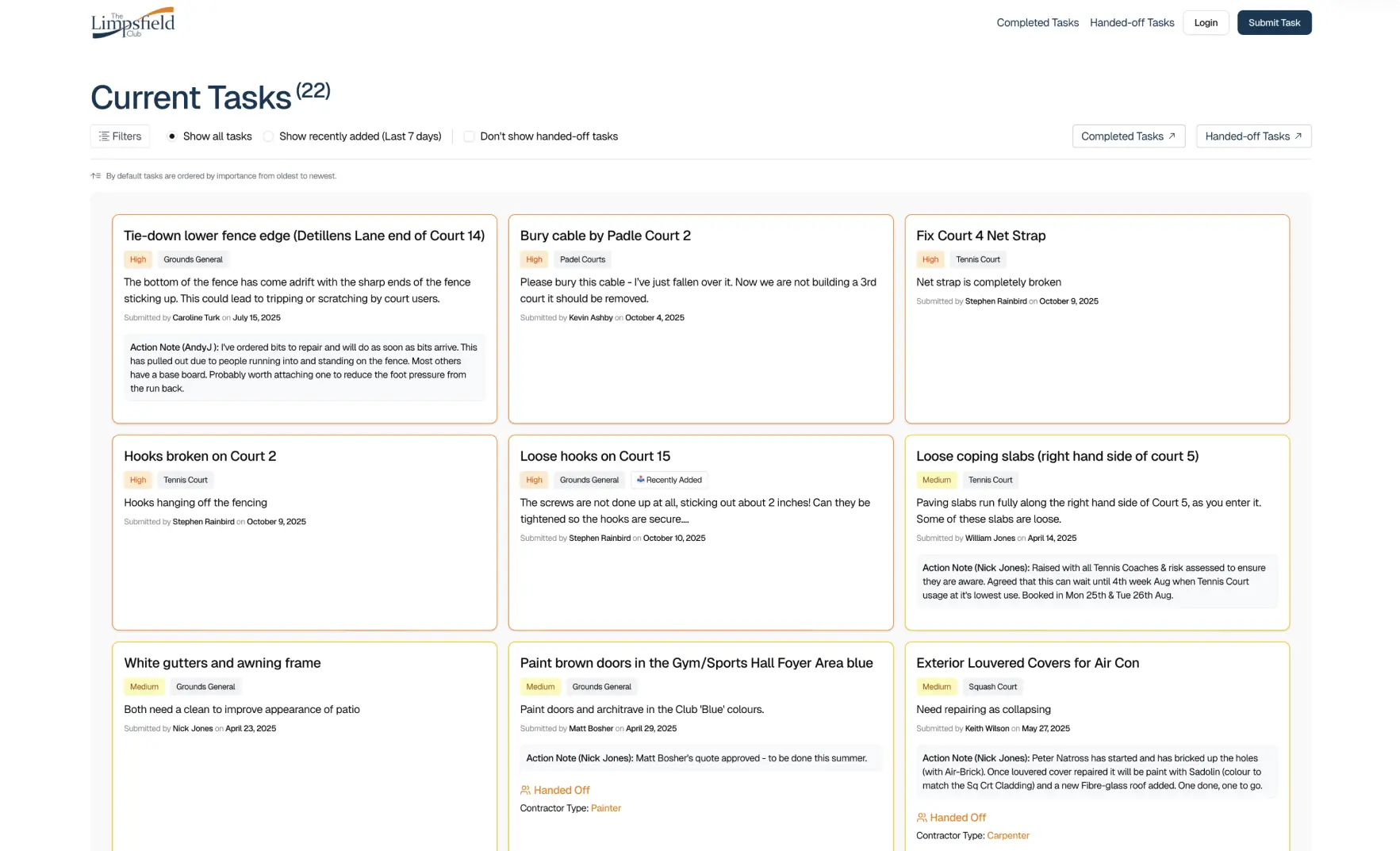Click the Recently Added badge icon on Court 15 card
Screen dimensions: 1400x851
pyautogui.click(x=640, y=480)
